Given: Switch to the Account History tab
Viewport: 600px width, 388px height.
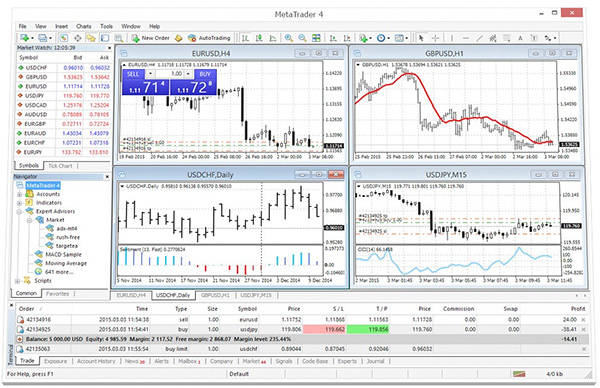Looking at the screenshot, I should click(x=96, y=361).
